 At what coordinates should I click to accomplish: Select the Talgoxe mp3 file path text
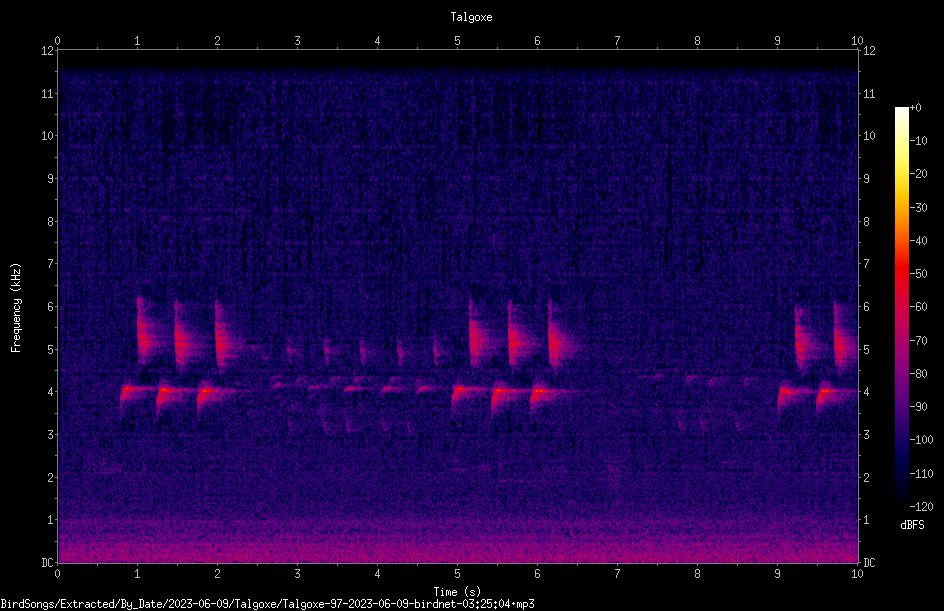click(x=267, y=604)
